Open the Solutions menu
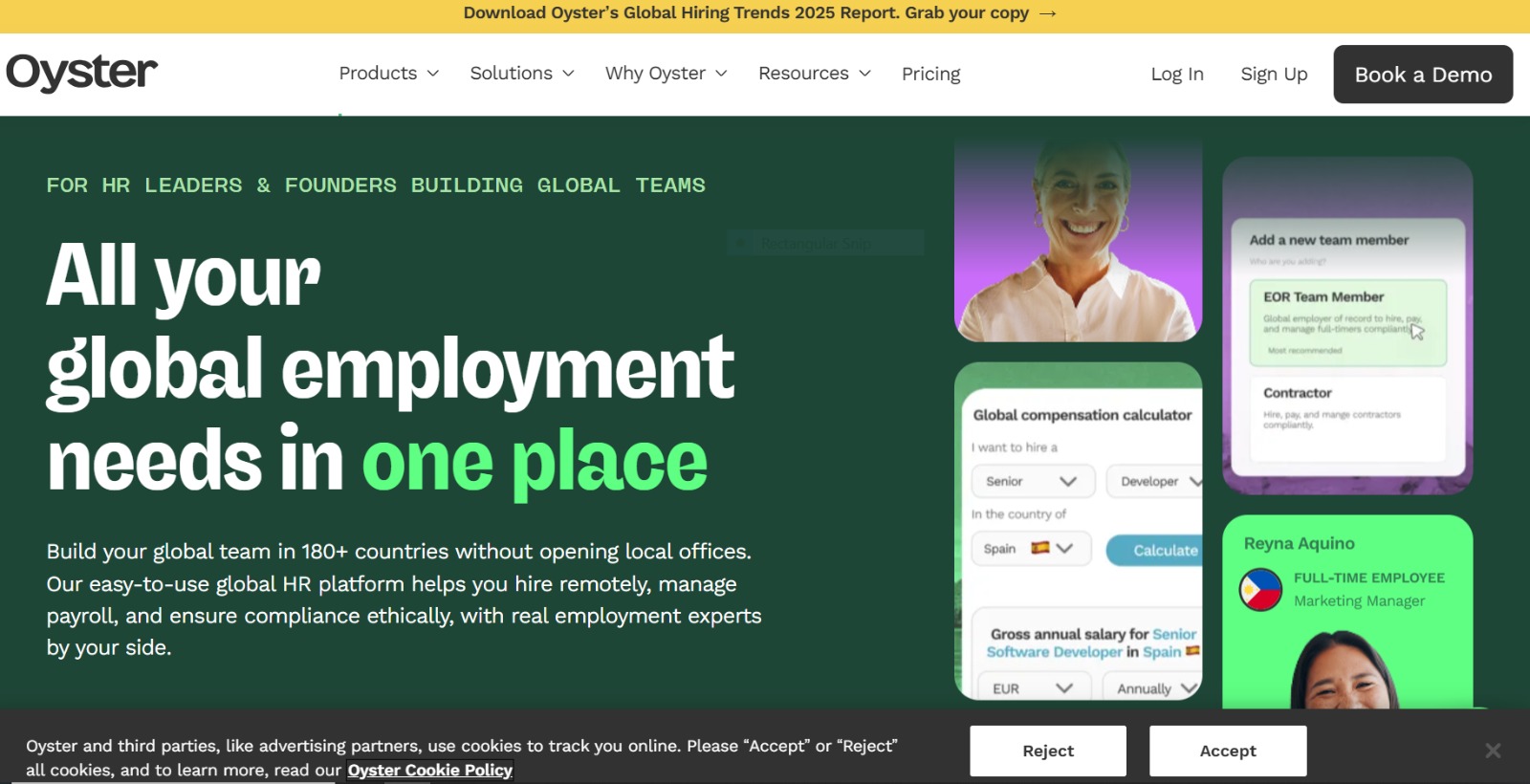1530x784 pixels. [522, 74]
